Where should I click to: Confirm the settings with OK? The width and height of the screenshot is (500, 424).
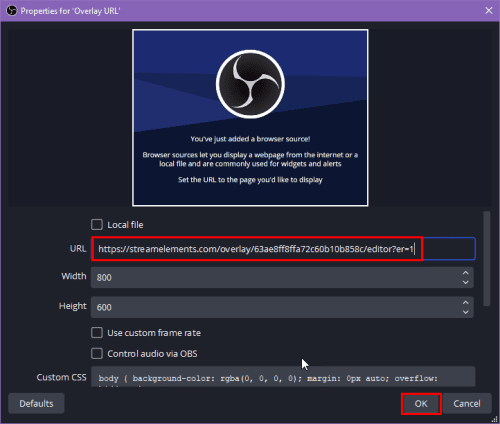421,404
